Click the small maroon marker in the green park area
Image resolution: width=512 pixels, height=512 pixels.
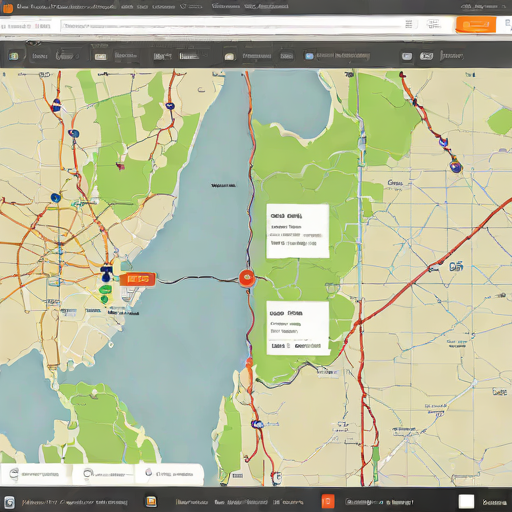coord(120,166)
